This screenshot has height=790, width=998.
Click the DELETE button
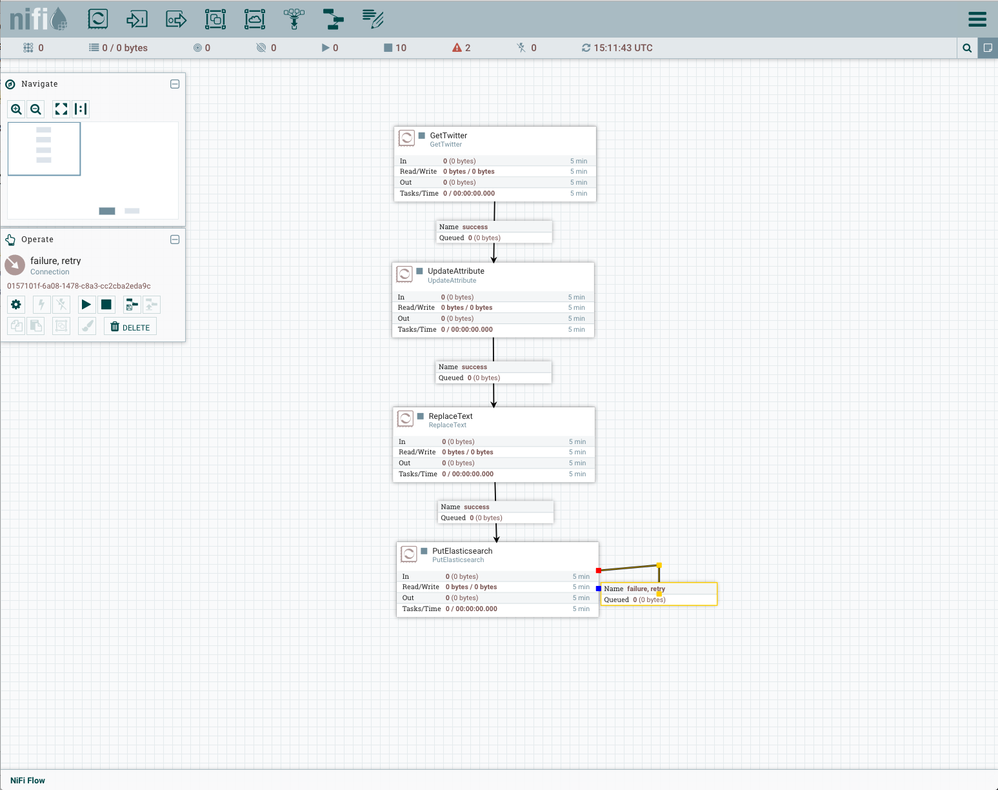click(130, 327)
